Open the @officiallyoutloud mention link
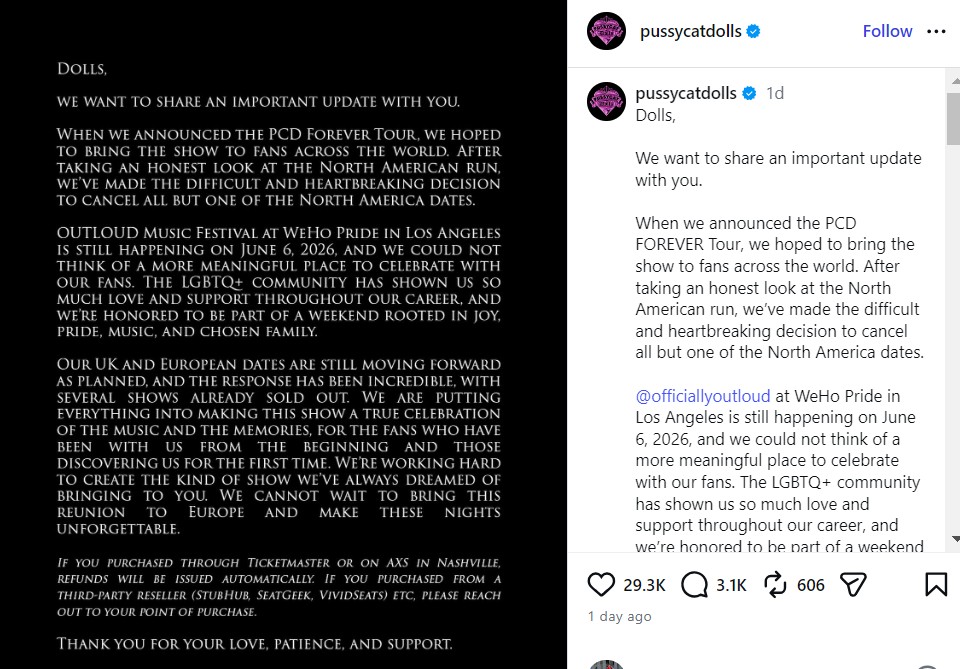 (x=702, y=396)
